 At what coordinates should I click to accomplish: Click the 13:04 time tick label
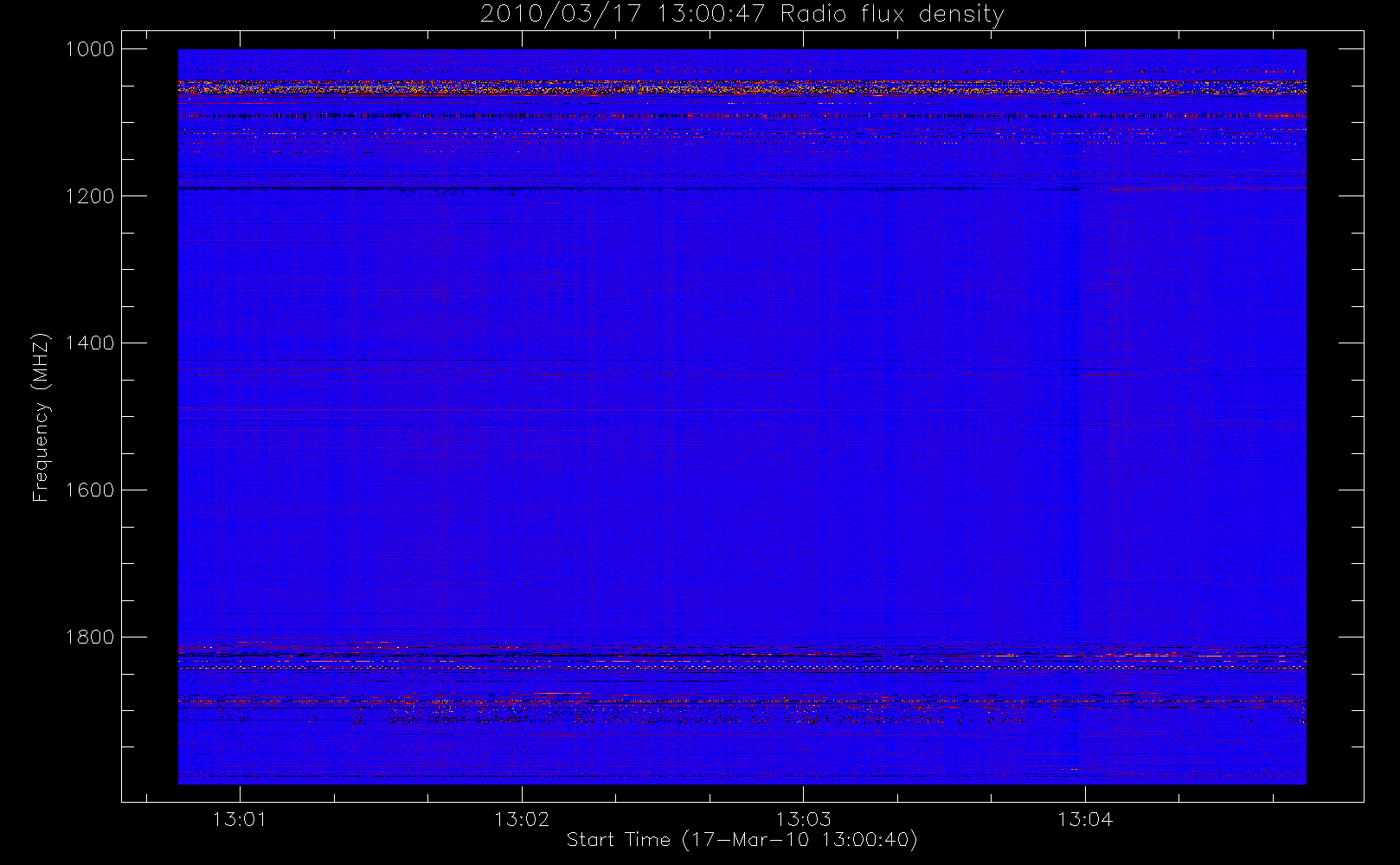click(x=1085, y=819)
